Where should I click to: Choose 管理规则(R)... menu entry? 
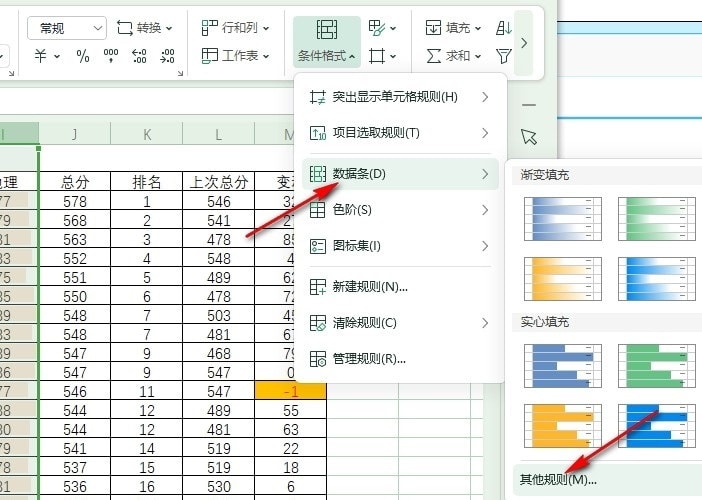coord(400,359)
